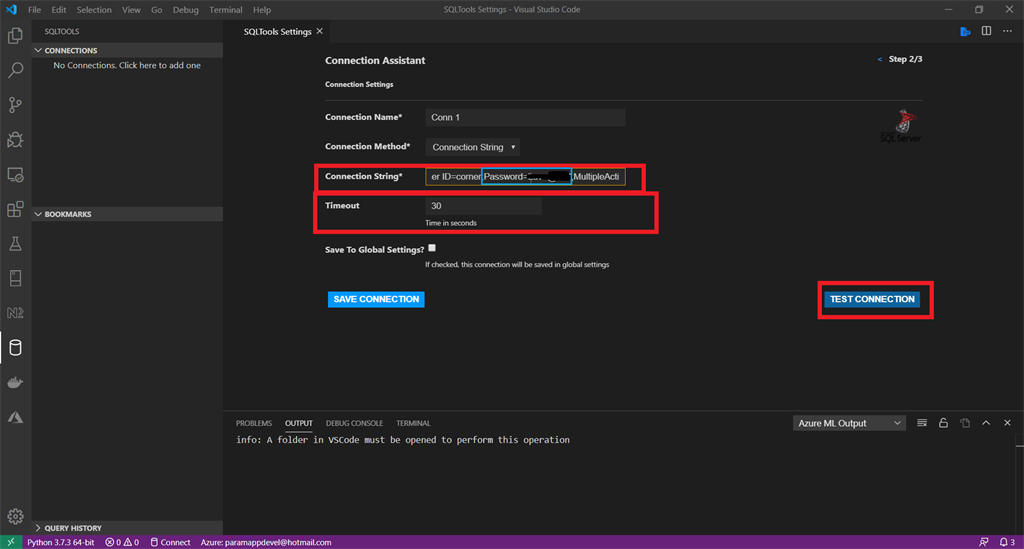The height and width of the screenshot is (549, 1024).
Task: Open the Azure ML Output channel dropdown
Action: tap(849, 423)
